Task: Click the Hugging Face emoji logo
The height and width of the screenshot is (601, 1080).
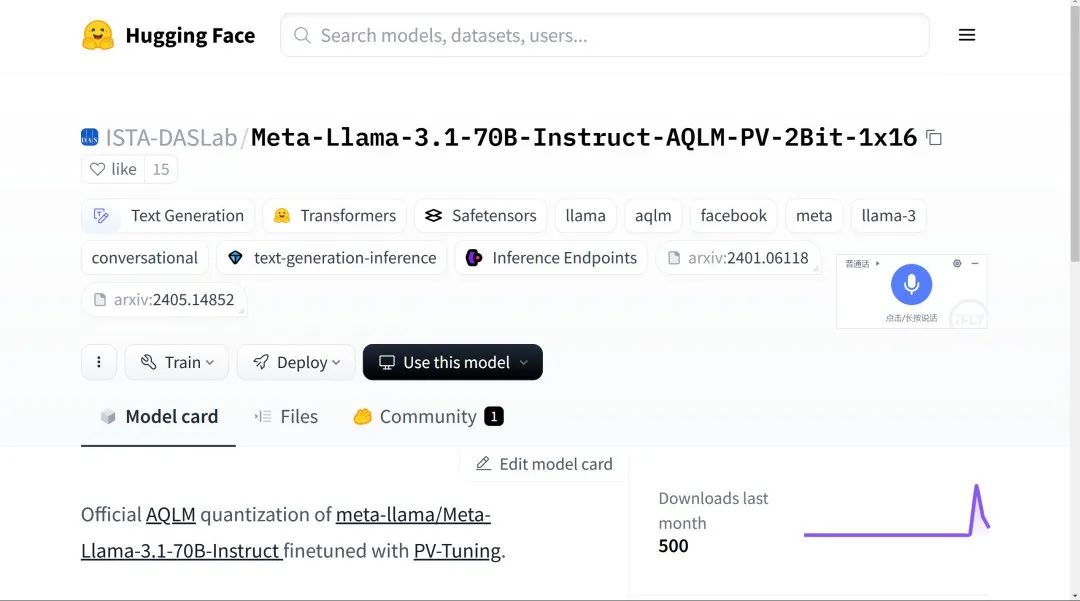Action: [x=98, y=35]
